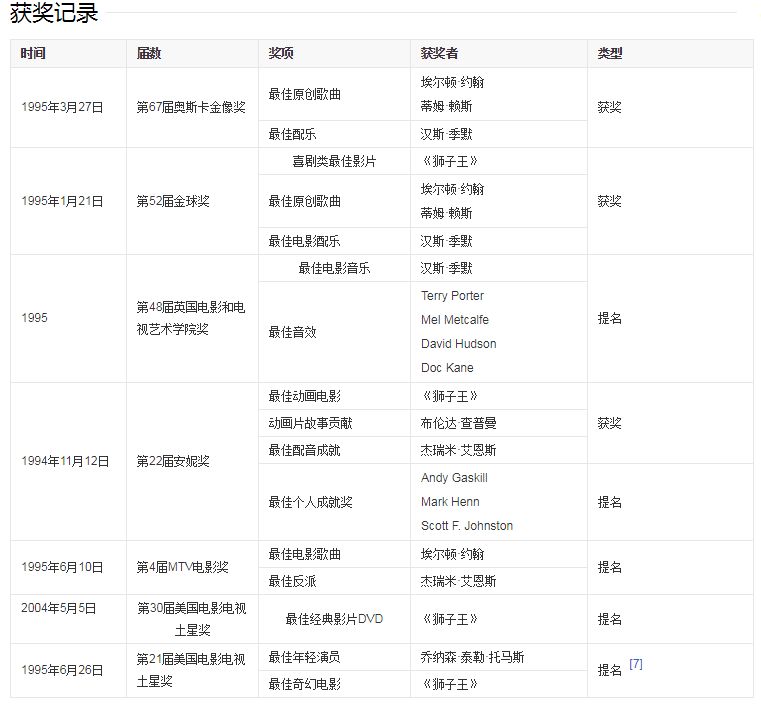This screenshot has width=761, height=704.
Task: Select 最佳个人成就奖 award
Action: 310,502
